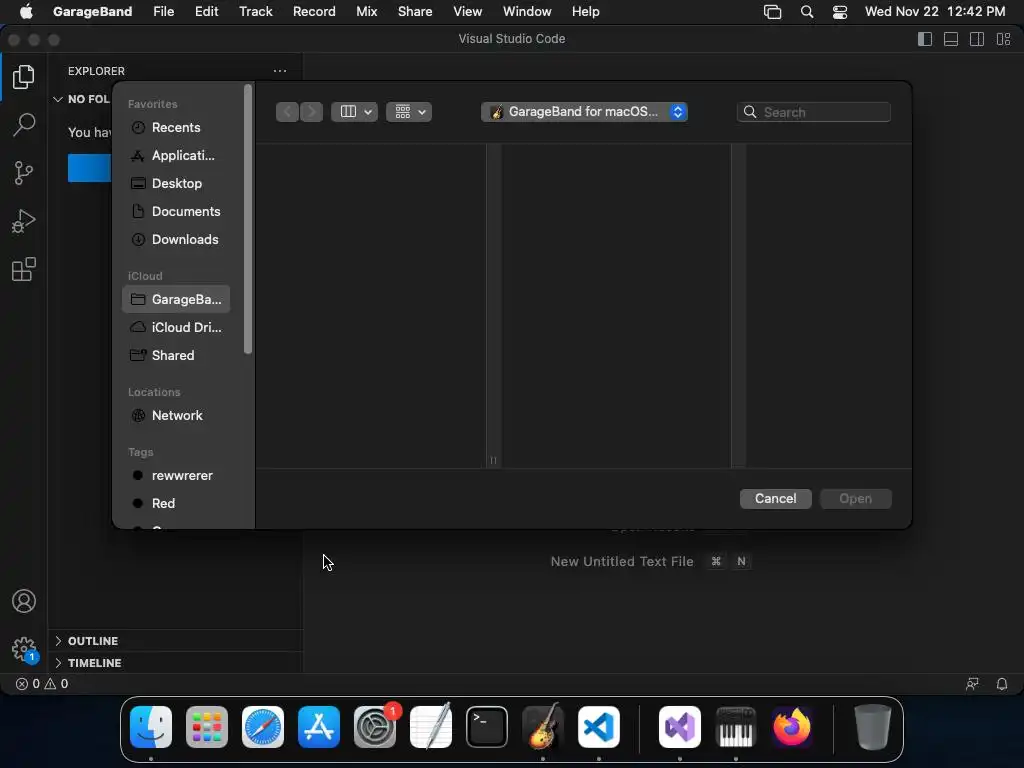Open the Source Control view

point(24,173)
